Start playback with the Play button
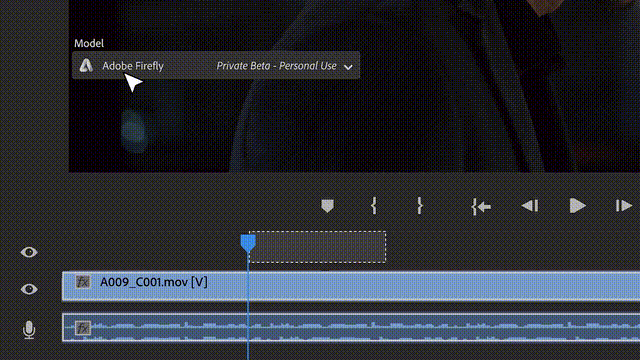640x360 pixels. click(x=577, y=206)
